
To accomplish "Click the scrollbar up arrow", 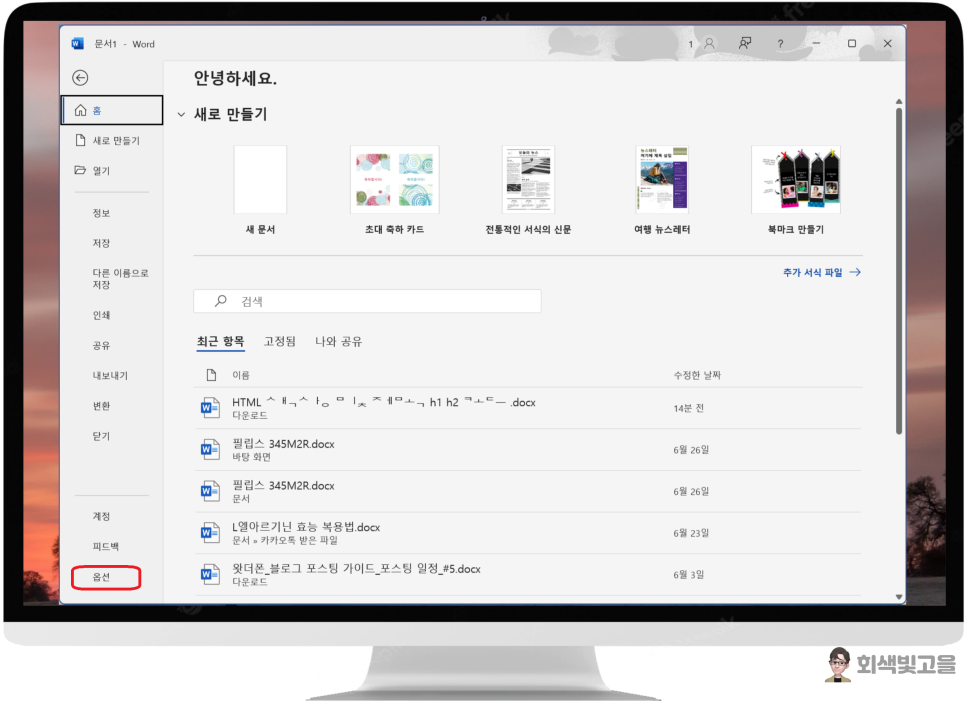I will tap(899, 101).
